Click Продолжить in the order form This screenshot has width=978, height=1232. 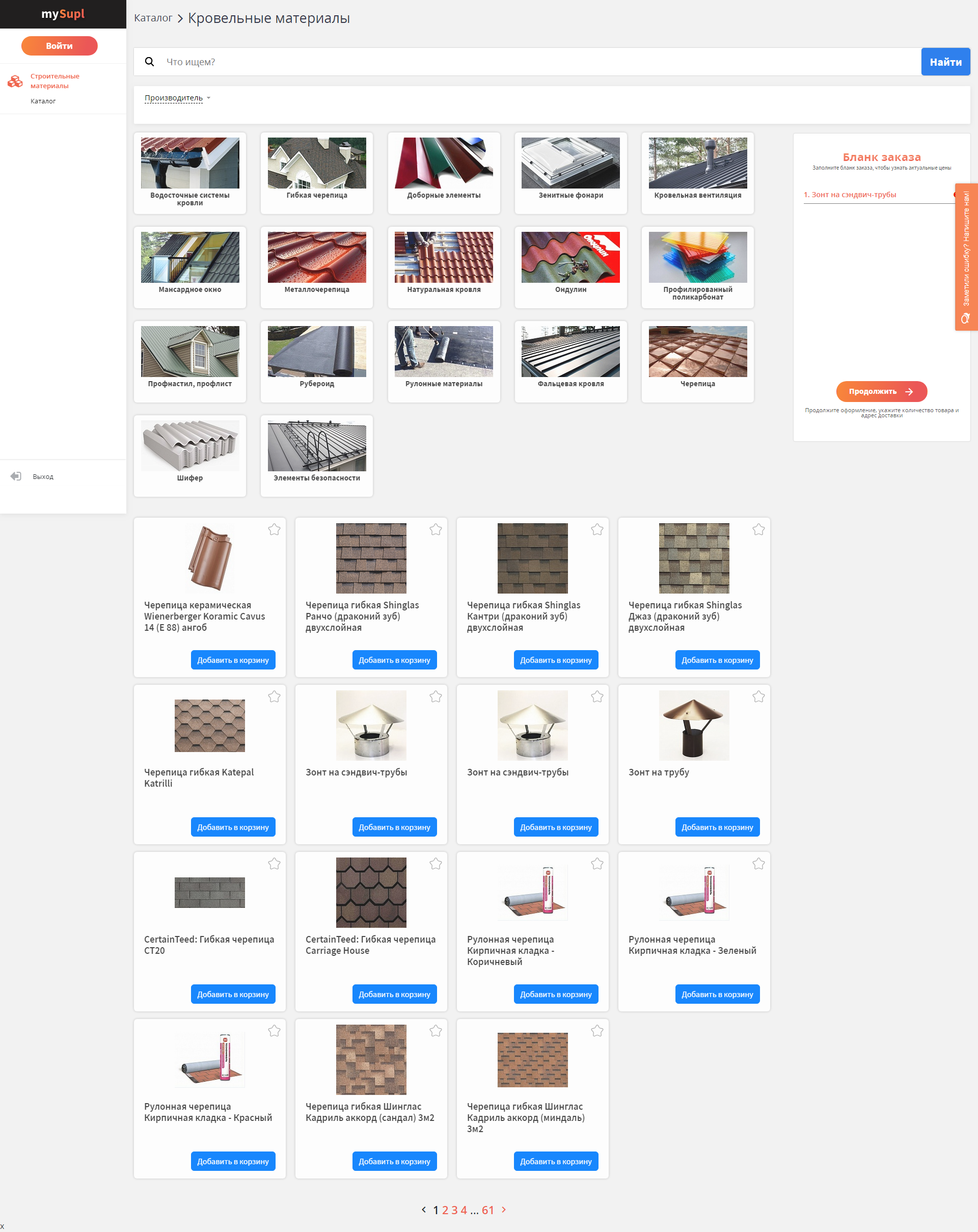pyautogui.click(x=881, y=391)
